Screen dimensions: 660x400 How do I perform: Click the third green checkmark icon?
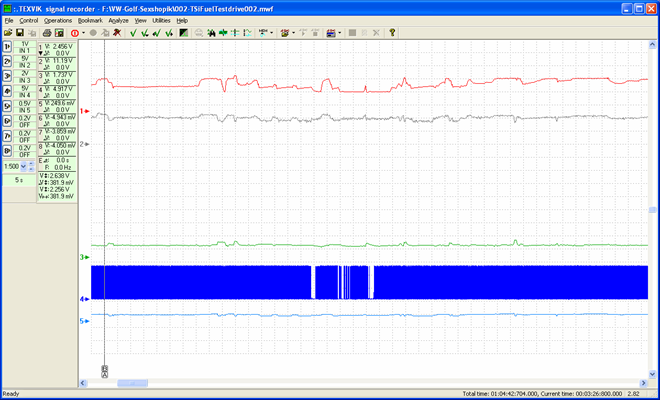pyautogui.click(x=157, y=33)
